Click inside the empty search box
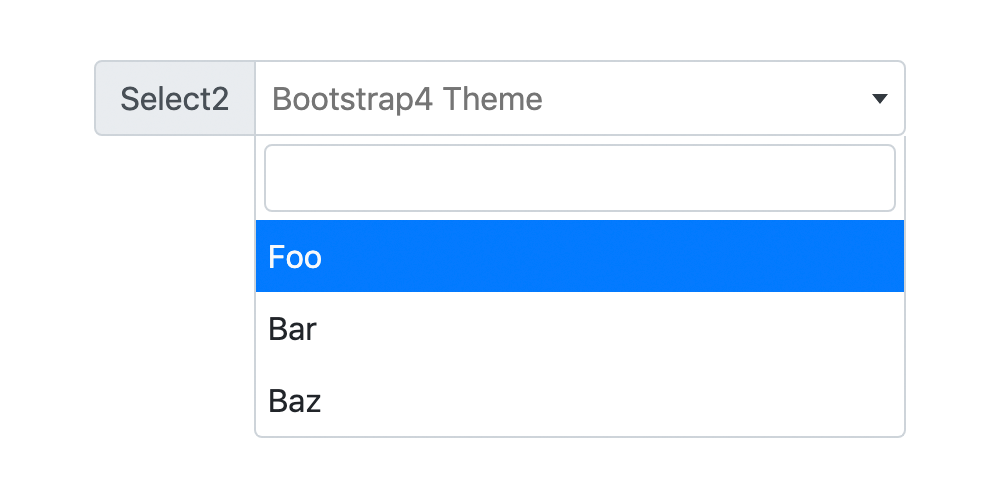Screen dimensions: 1000x500 (579, 178)
